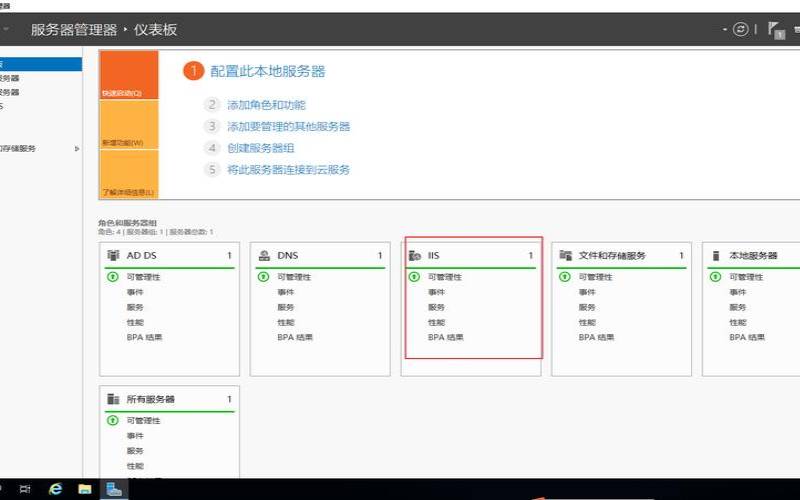Click the 添加角色和功能 link
The image size is (800, 500).
click(266, 105)
